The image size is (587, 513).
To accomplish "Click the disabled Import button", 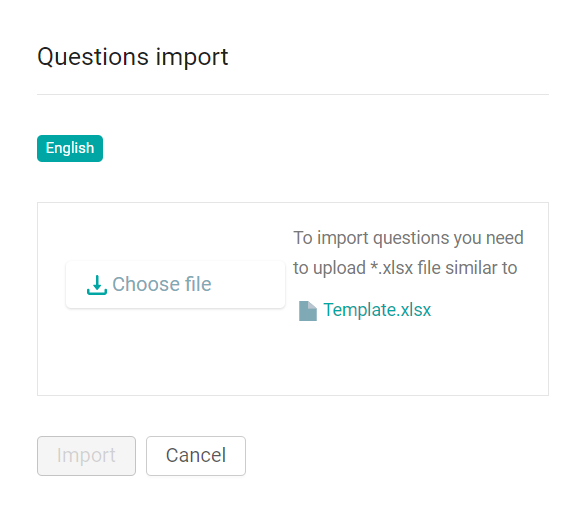I will click(86, 456).
